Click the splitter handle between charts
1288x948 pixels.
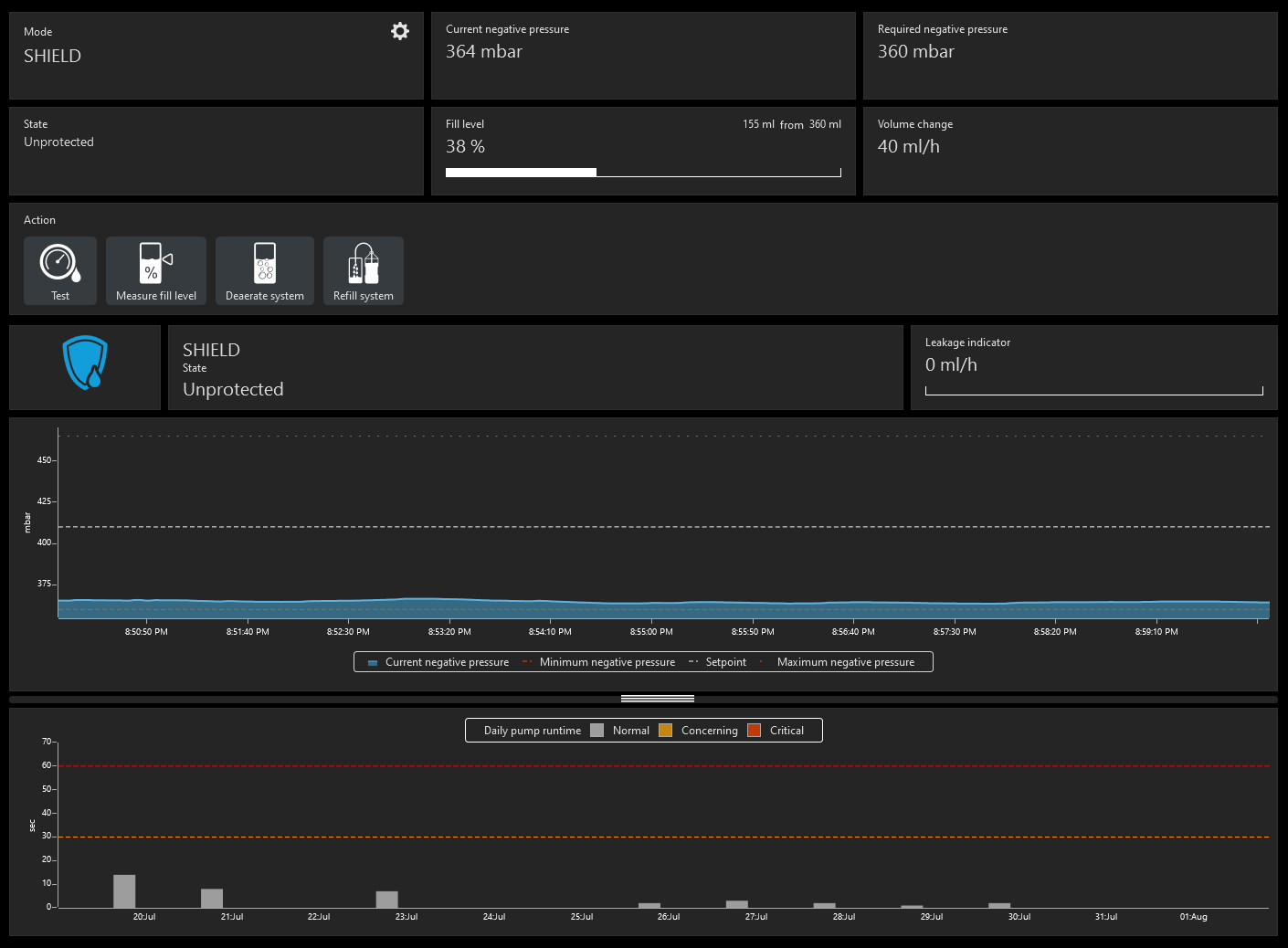pos(658,699)
